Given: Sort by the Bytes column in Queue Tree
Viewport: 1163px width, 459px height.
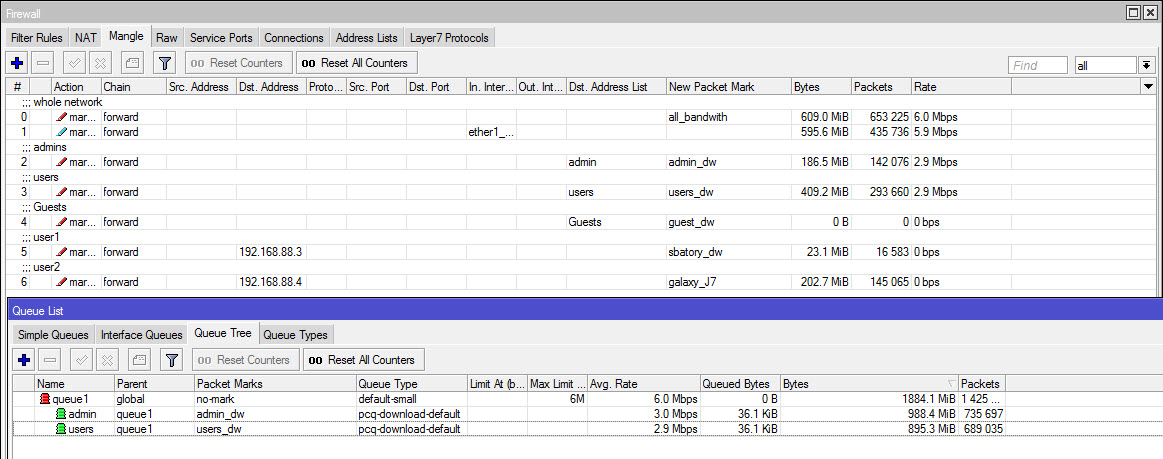Looking at the screenshot, I should click(x=869, y=384).
